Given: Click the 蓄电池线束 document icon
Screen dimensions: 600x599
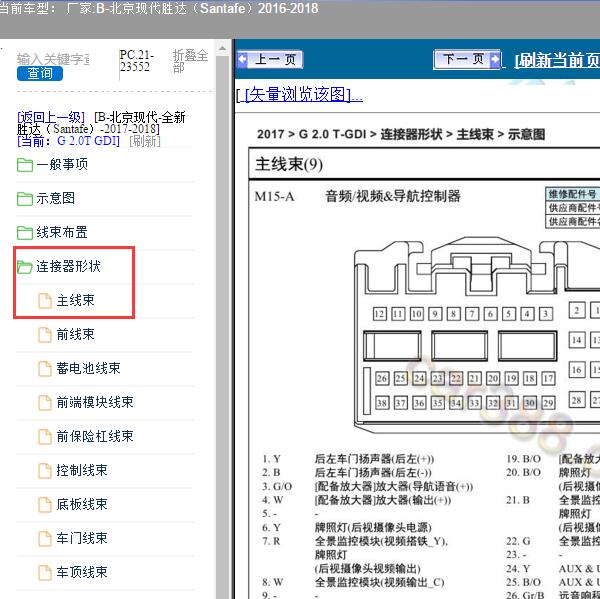Looking at the screenshot, I should (45, 369).
